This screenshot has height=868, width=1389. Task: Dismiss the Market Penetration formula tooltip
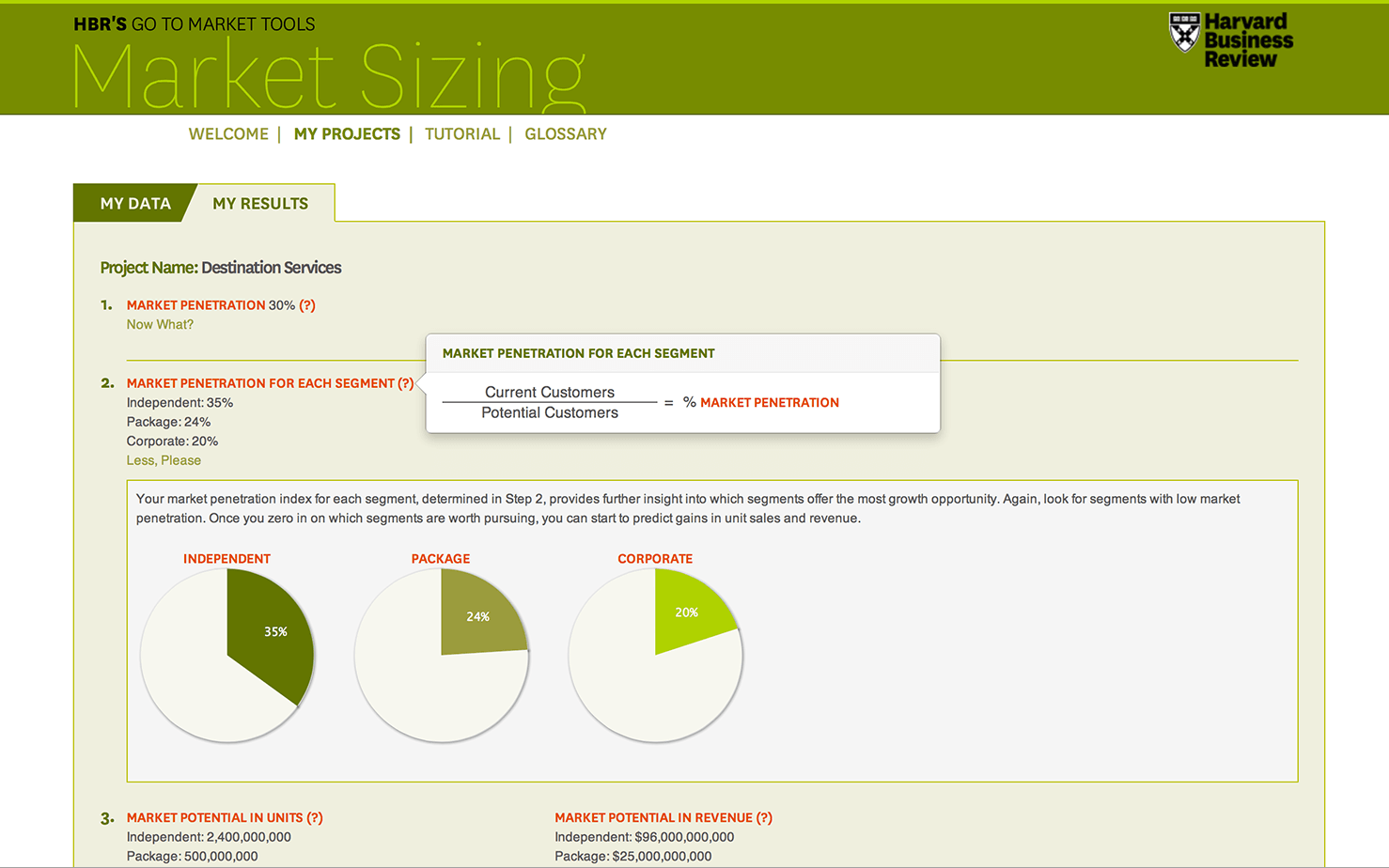coord(683,383)
